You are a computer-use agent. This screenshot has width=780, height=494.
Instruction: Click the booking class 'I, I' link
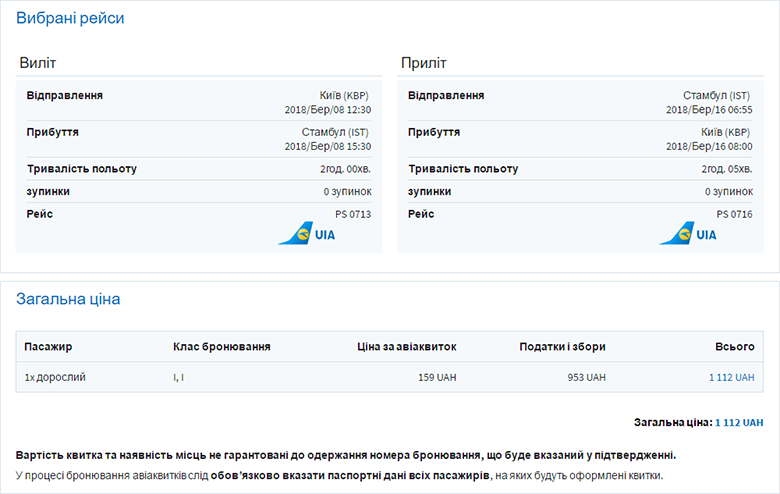point(178,377)
